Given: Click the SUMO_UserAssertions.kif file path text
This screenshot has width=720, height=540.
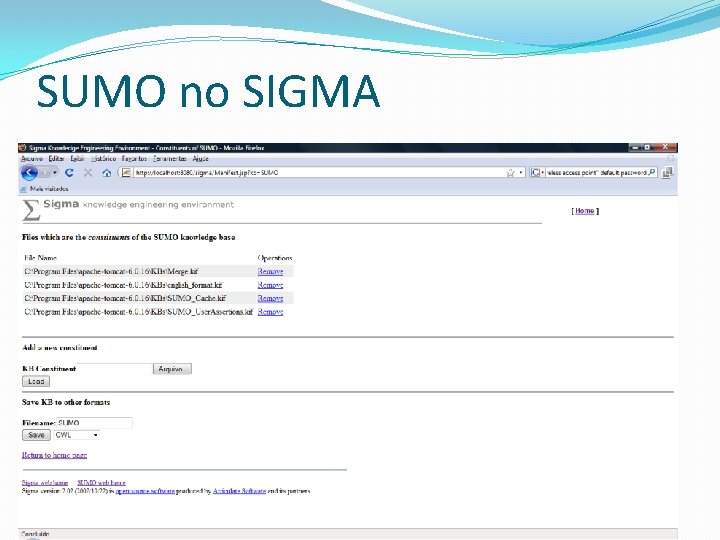Looking at the screenshot, I should click(x=138, y=312).
